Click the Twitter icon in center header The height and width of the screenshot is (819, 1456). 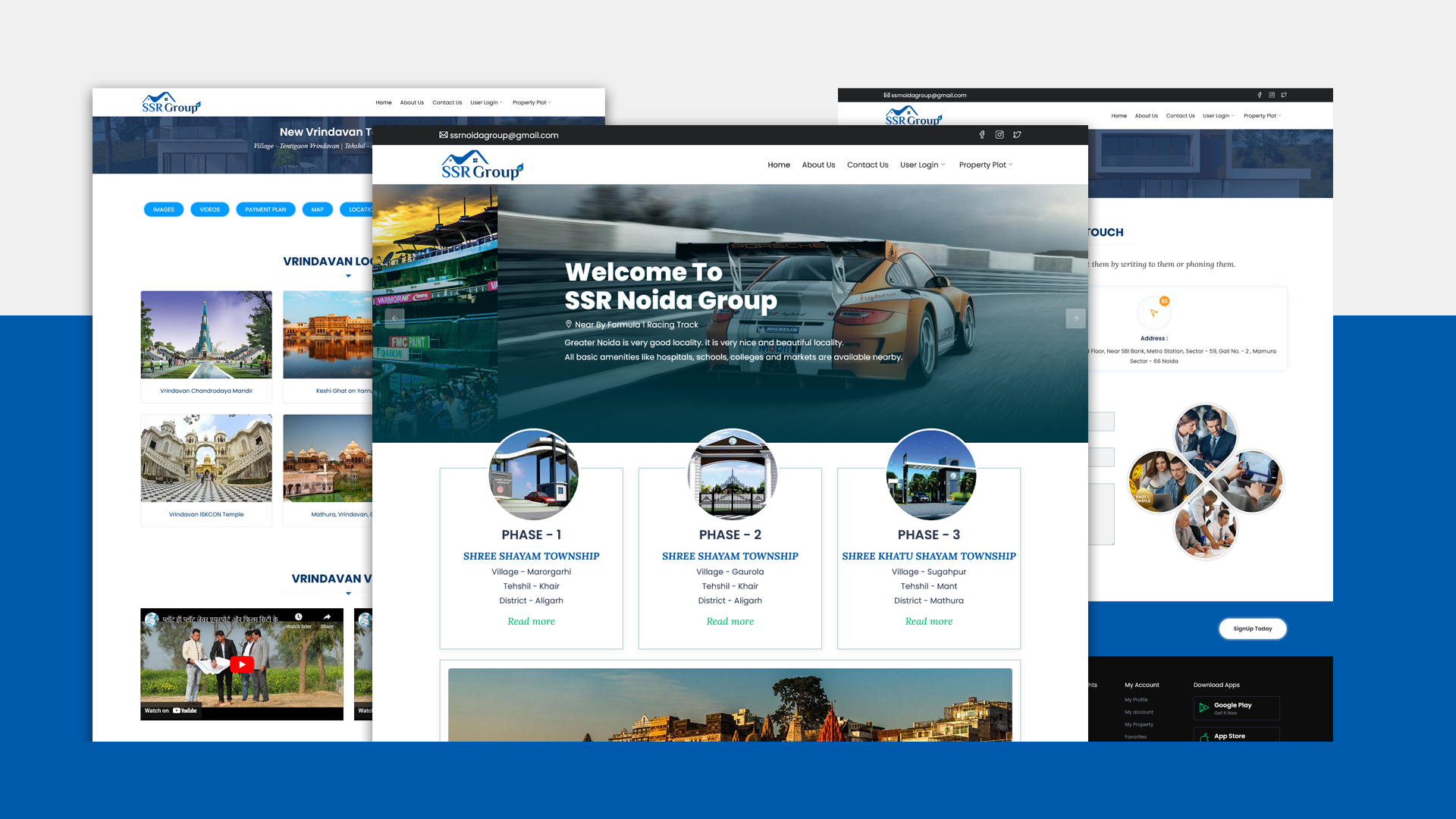pyautogui.click(x=1017, y=135)
